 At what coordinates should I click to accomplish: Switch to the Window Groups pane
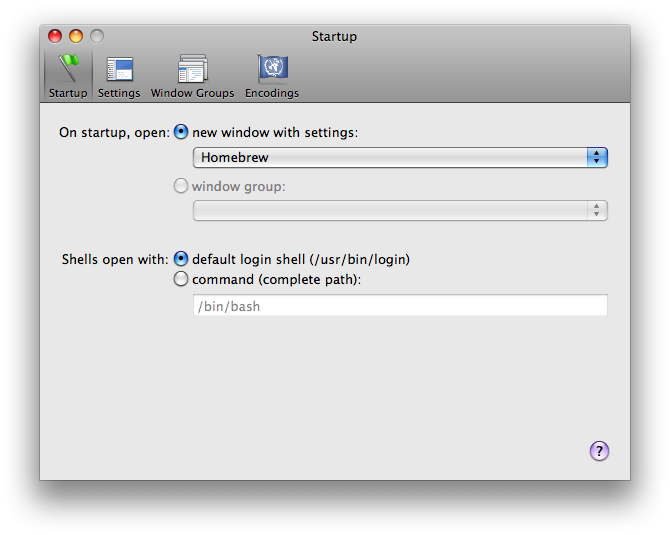pos(192,76)
